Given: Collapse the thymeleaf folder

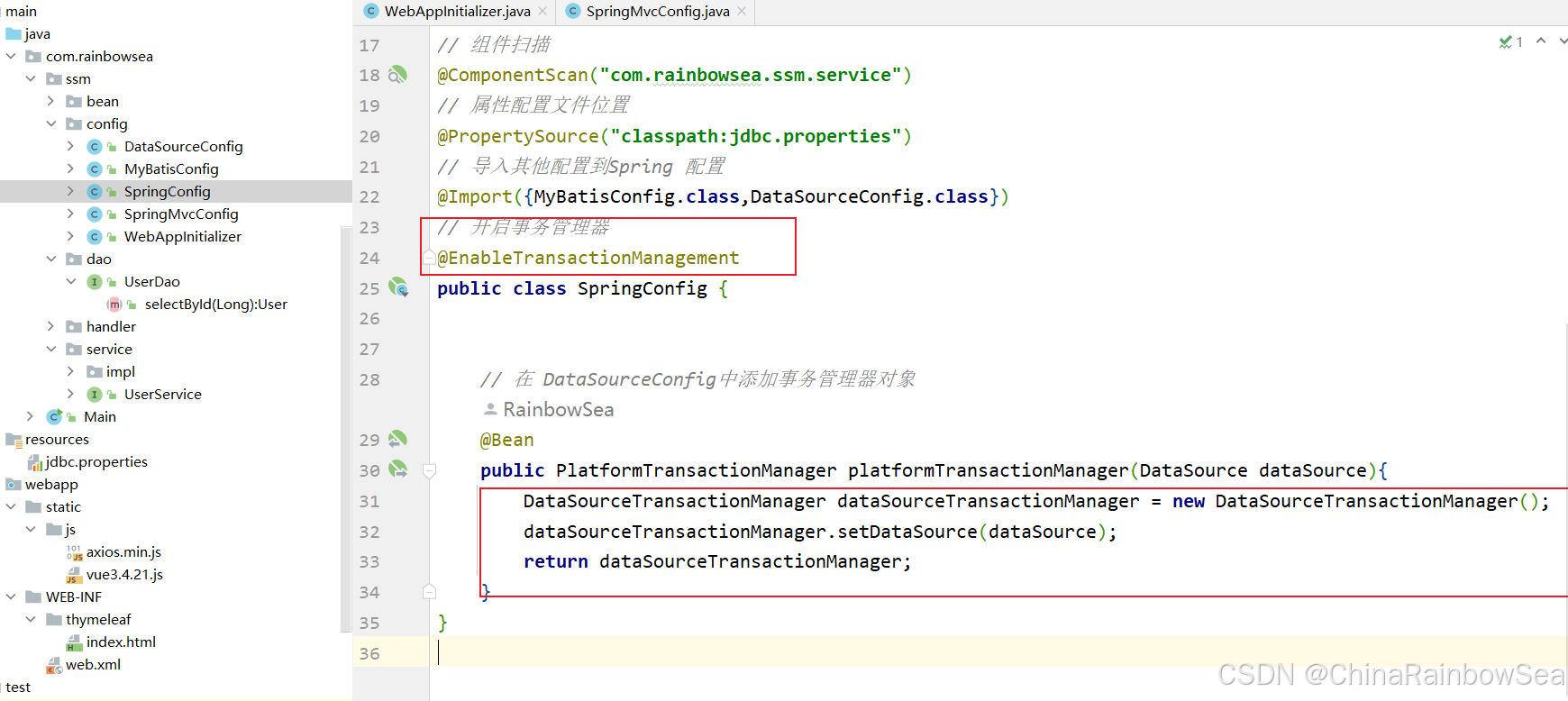Looking at the screenshot, I should (x=31, y=619).
